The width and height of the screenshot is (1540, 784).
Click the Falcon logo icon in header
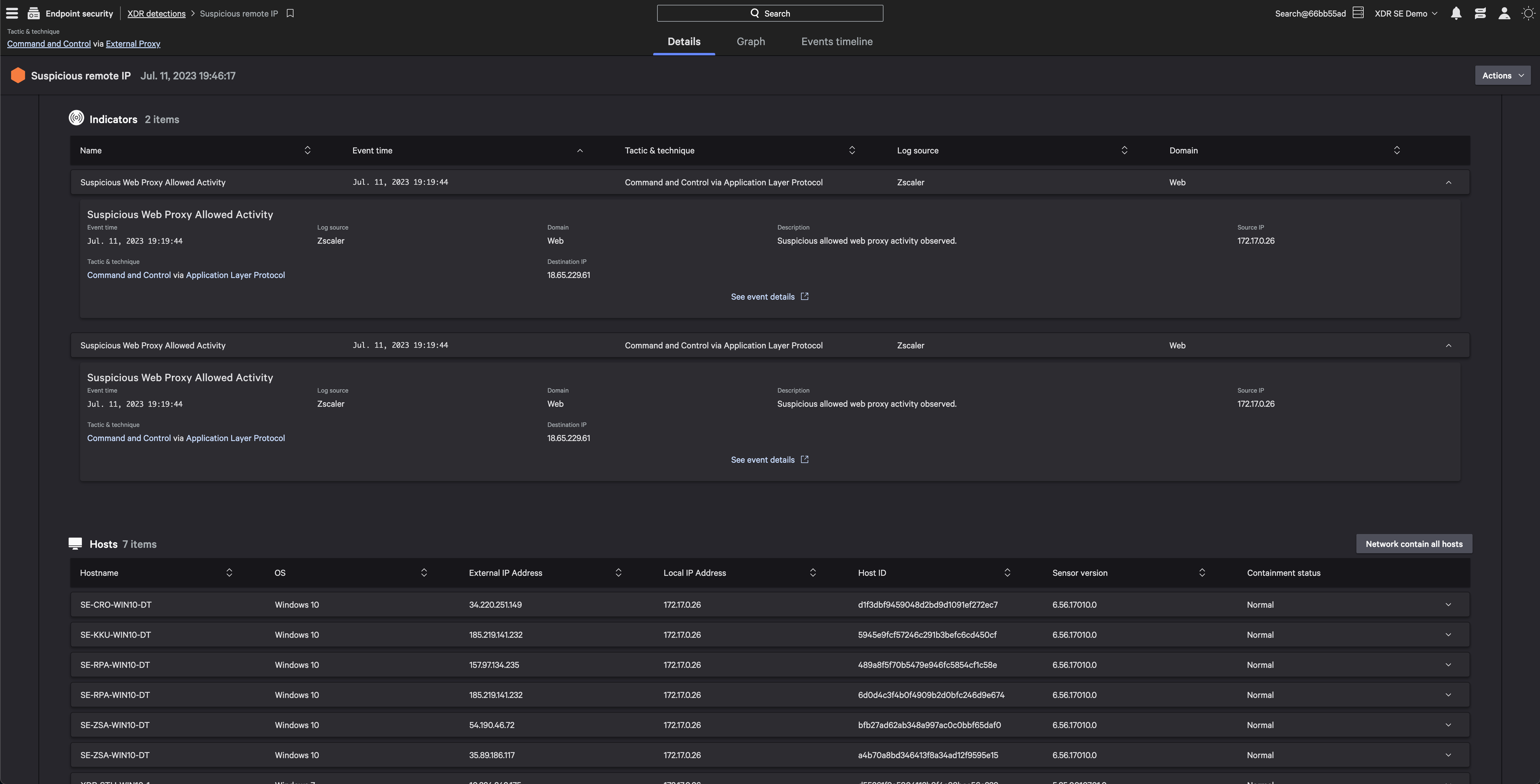point(1480,13)
